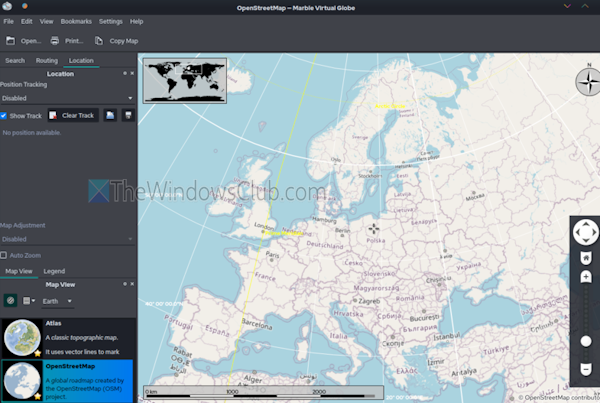Click the Print... toolbar button

click(x=67, y=41)
